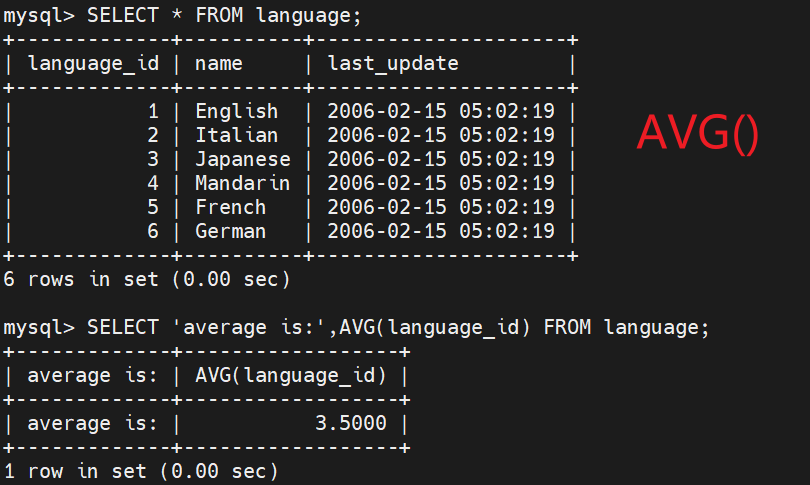Click language_id value 3 in Japanese row
810x485 pixels.
[153, 159]
